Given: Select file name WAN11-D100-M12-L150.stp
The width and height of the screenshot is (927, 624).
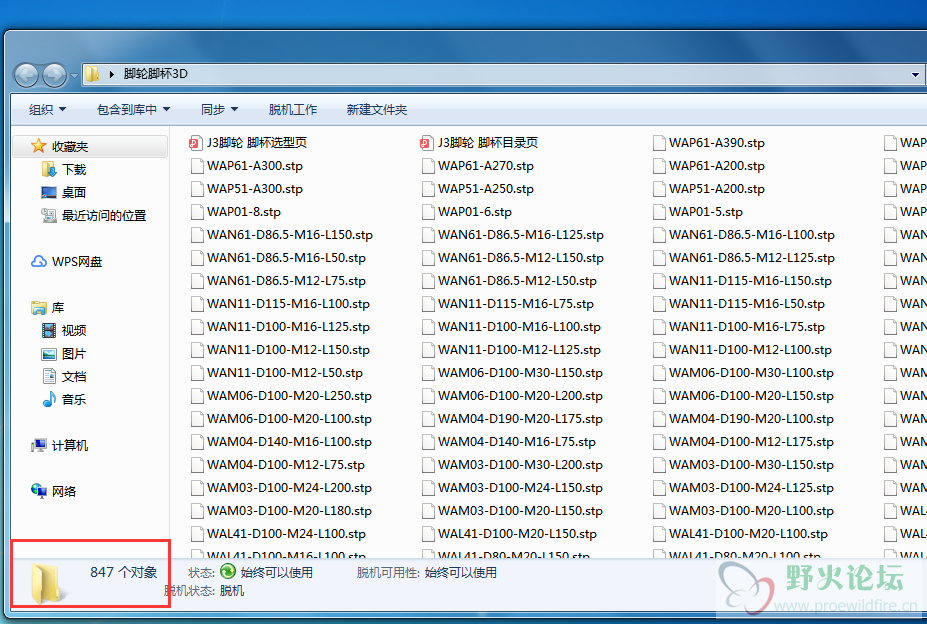Looking at the screenshot, I should [289, 350].
